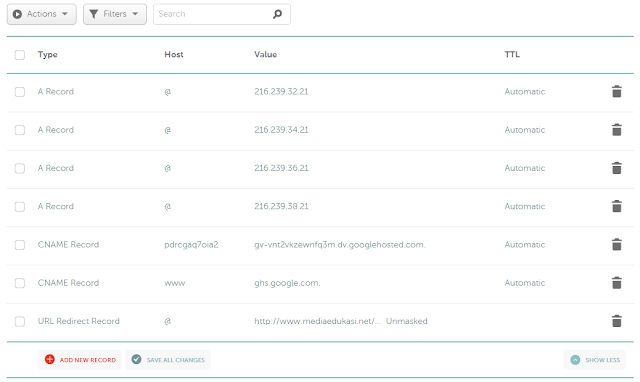Delete the pdrcgaq7oia2 CNAME Record

click(616, 244)
